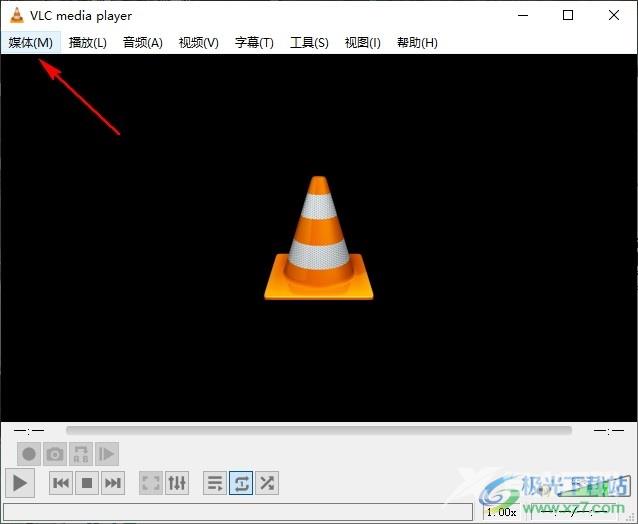The image size is (638, 524).
Task: Open the 字幕(T) menu
Action: 254,42
